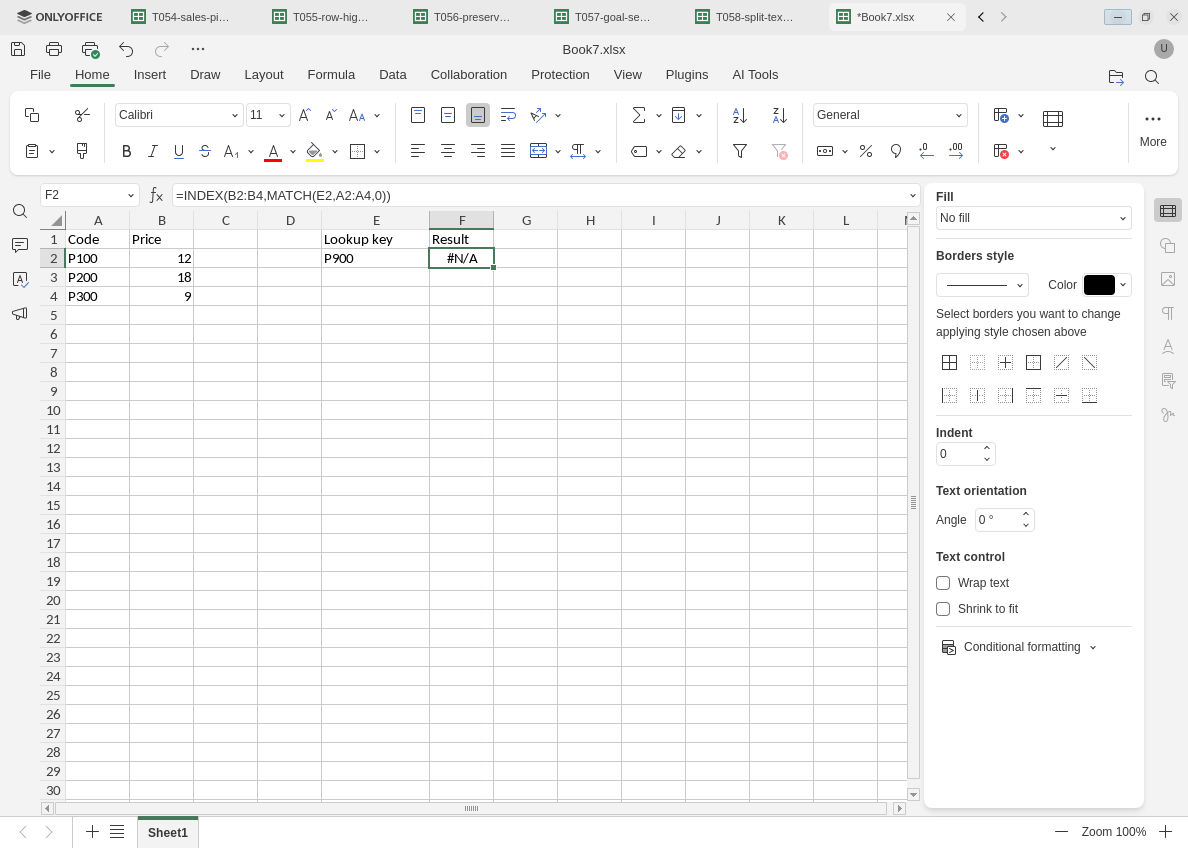This screenshot has width=1188, height=848.
Task: Click the Angle input field
Action: click(x=997, y=520)
